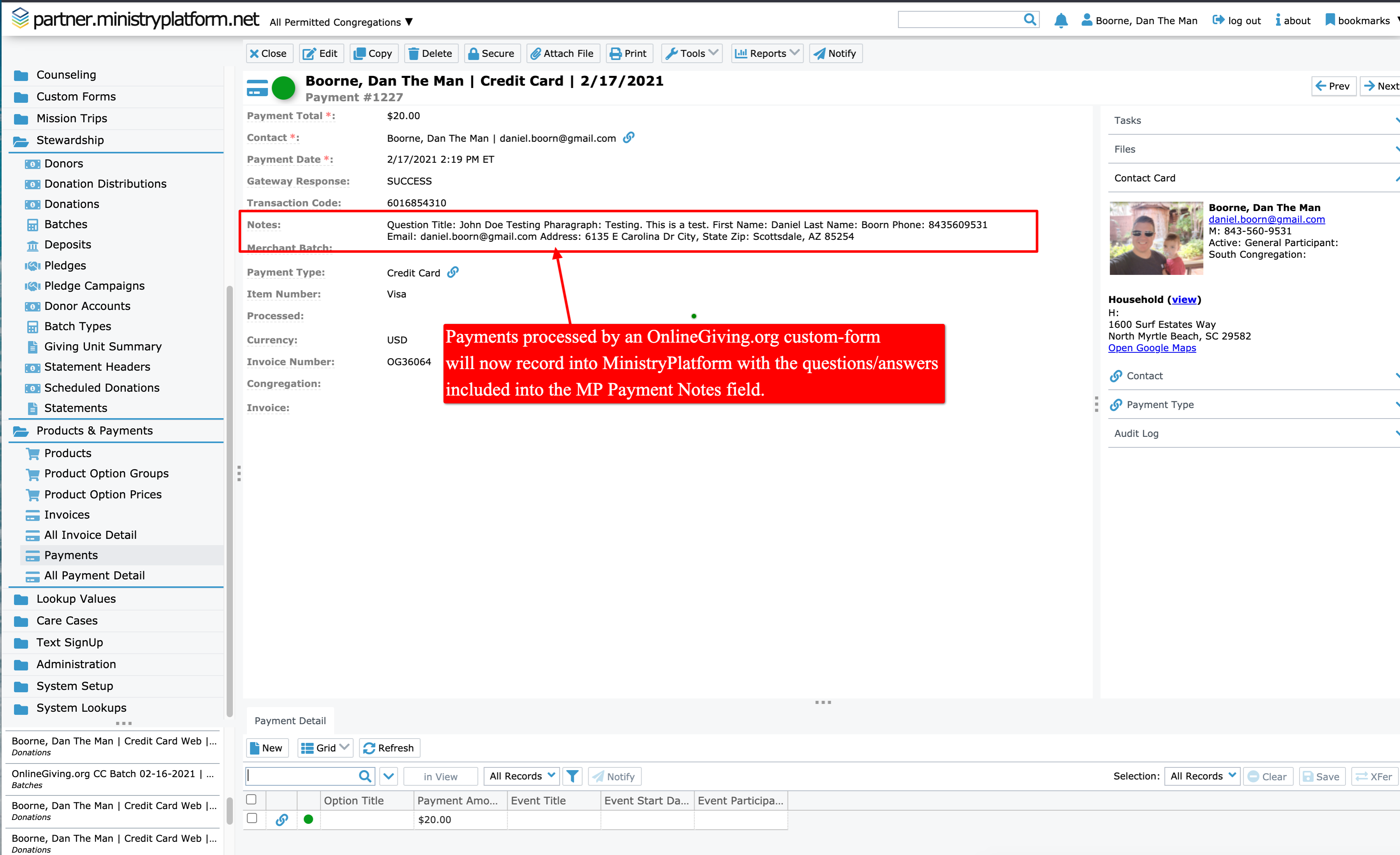Expand the Audit Log section
This screenshot has height=855, width=1400.
[1253, 433]
